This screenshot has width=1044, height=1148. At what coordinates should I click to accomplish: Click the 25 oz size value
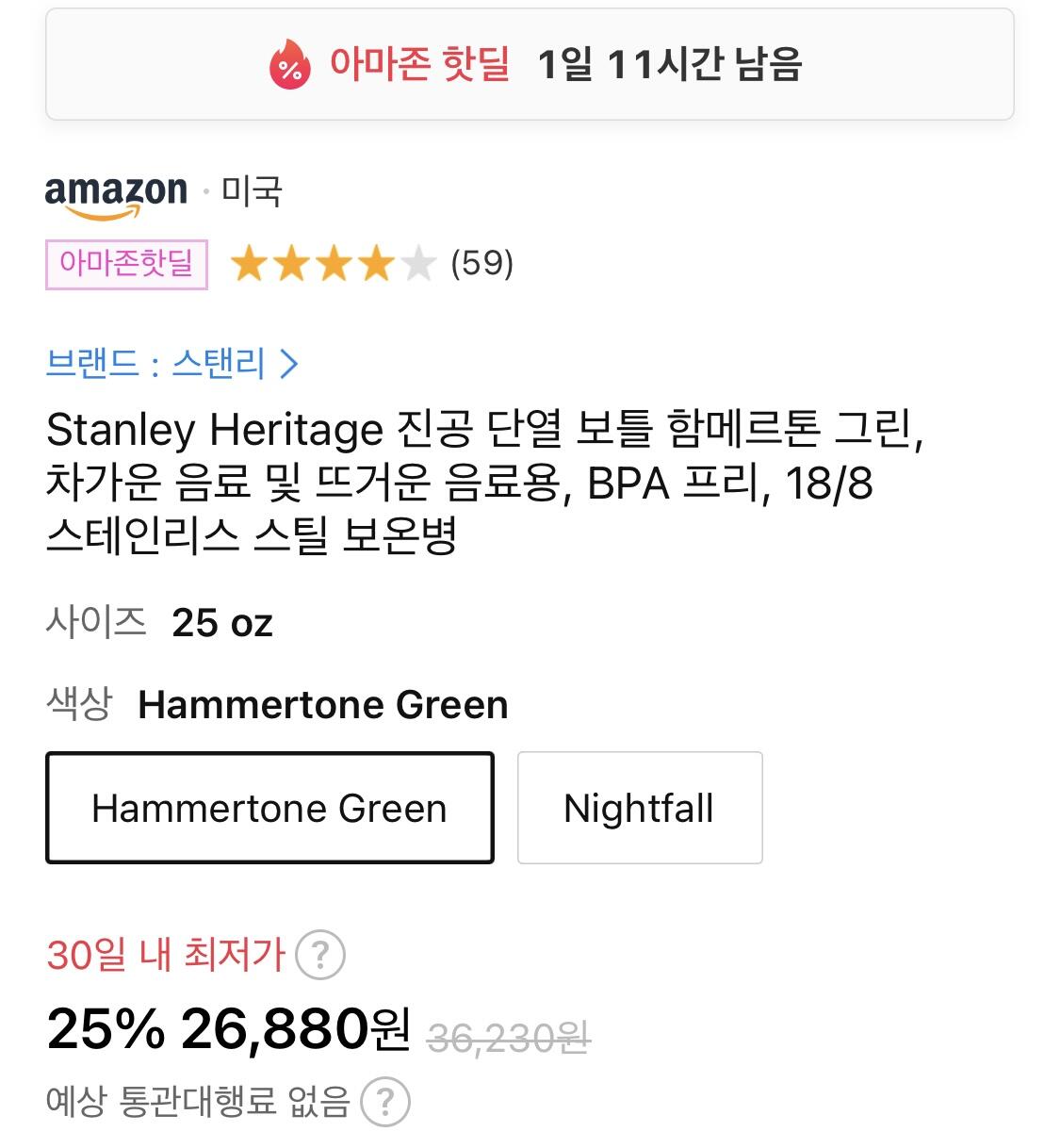click(222, 623)
